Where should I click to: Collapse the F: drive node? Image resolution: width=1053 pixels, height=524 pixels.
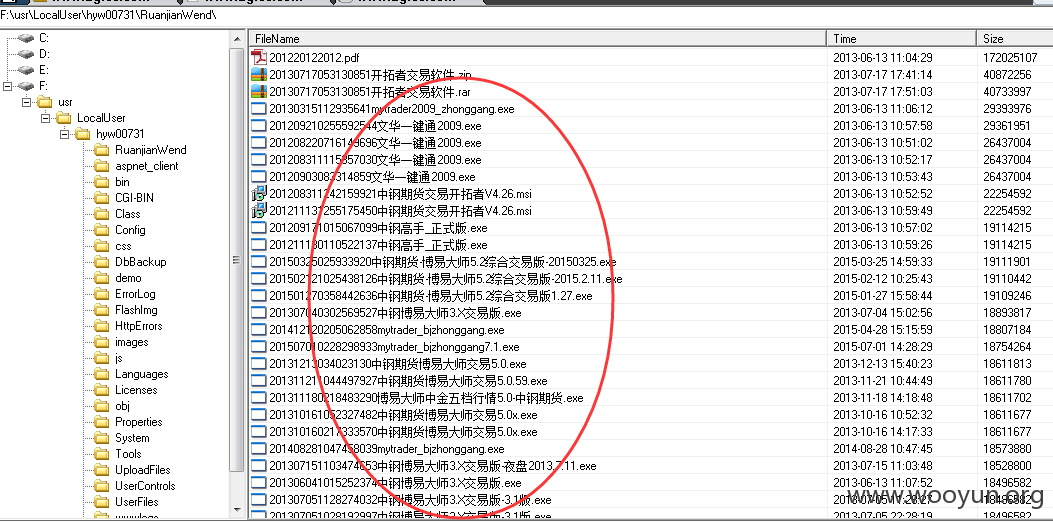tap(7, 86)
